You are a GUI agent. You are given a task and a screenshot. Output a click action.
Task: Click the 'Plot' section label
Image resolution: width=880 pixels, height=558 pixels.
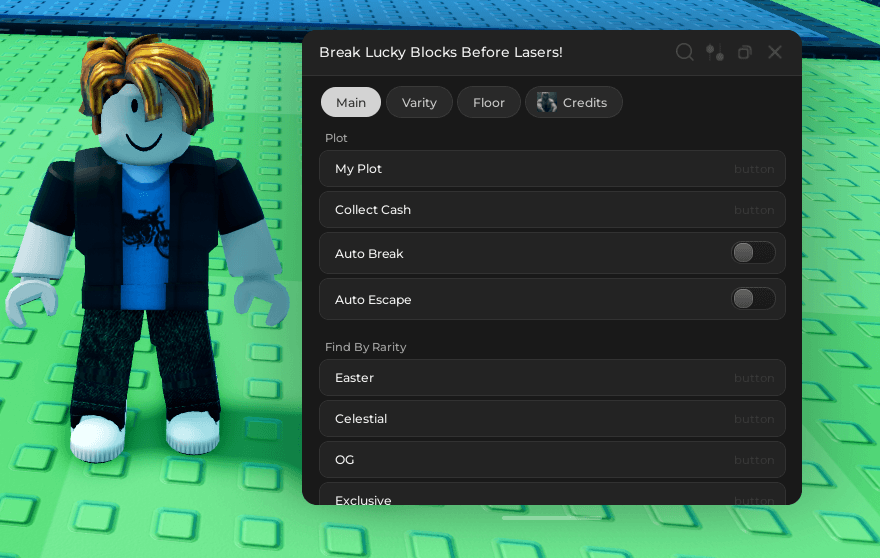point(336,138)
